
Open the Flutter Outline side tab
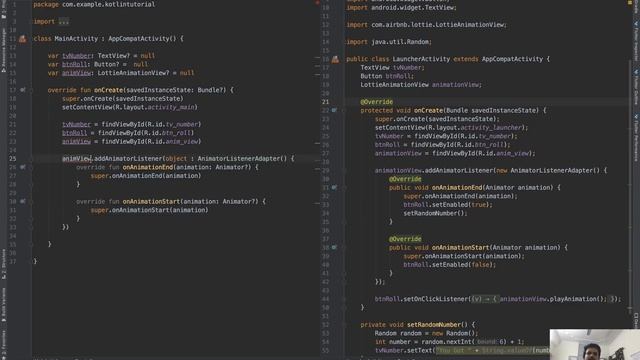click(x=636, y=87)
